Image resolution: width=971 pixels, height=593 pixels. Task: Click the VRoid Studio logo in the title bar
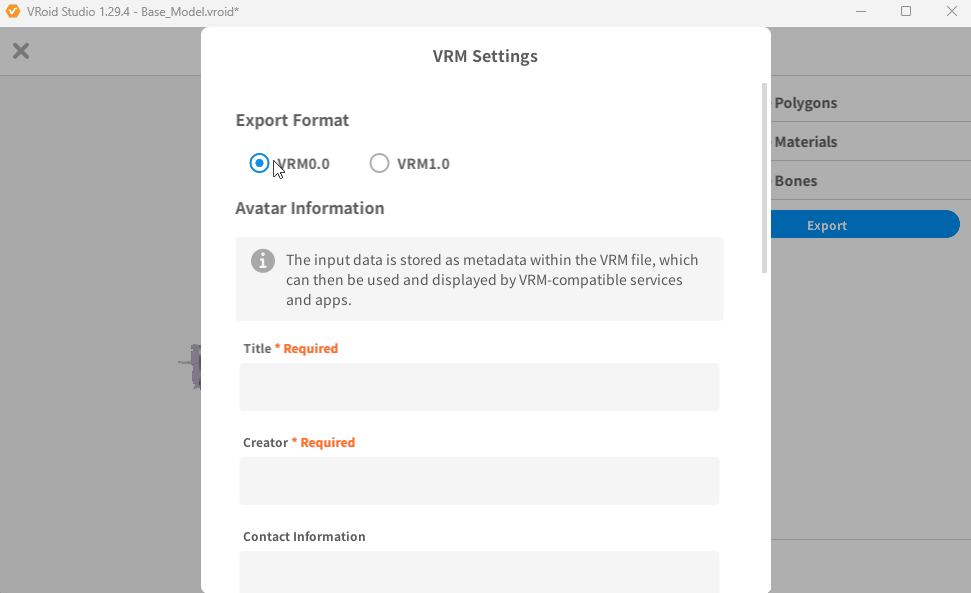tap(13, 11)
